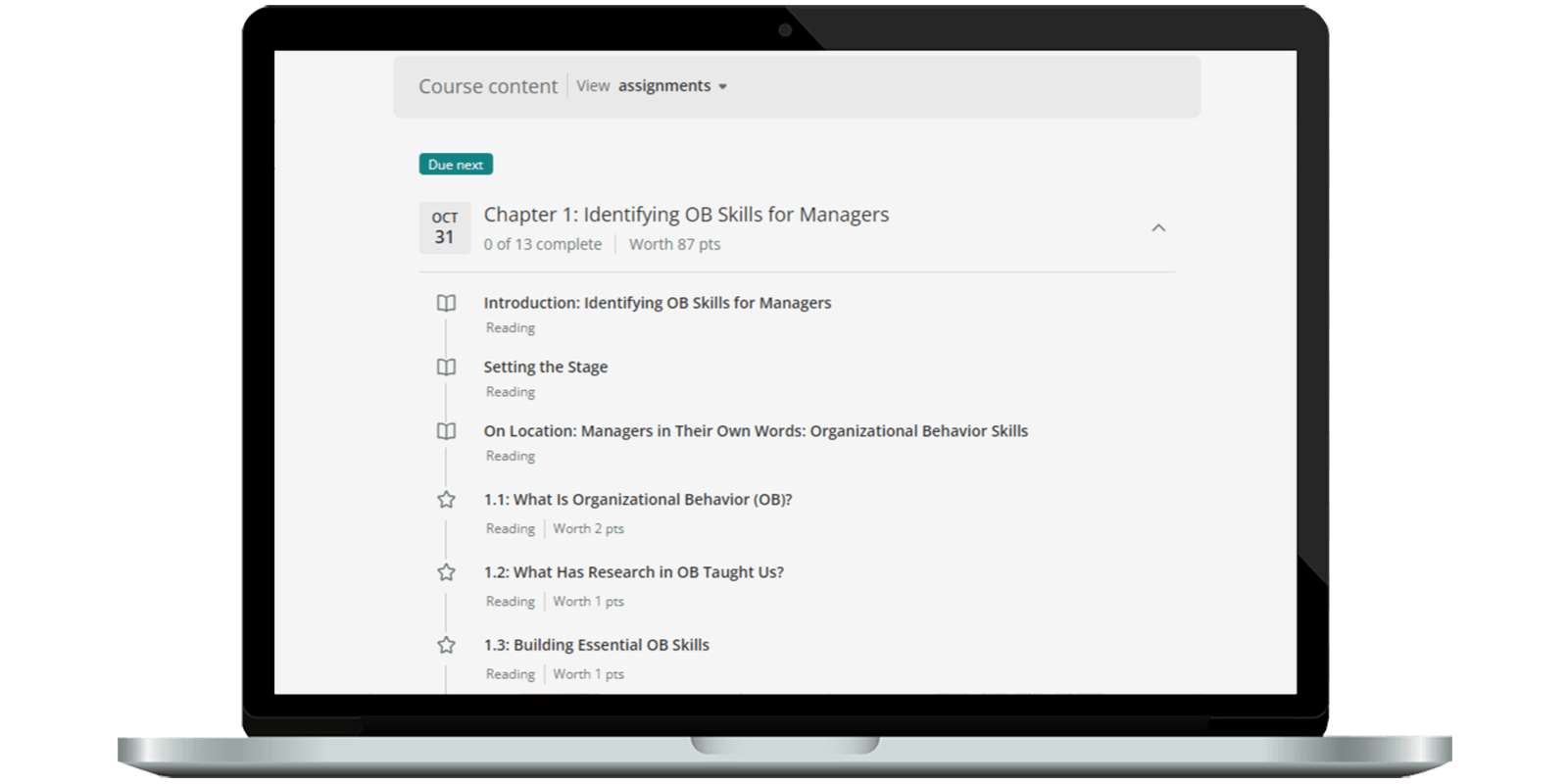Collapse Chapter 1 using the chevron arrow
The image size is (1568, 784).
1158,228
